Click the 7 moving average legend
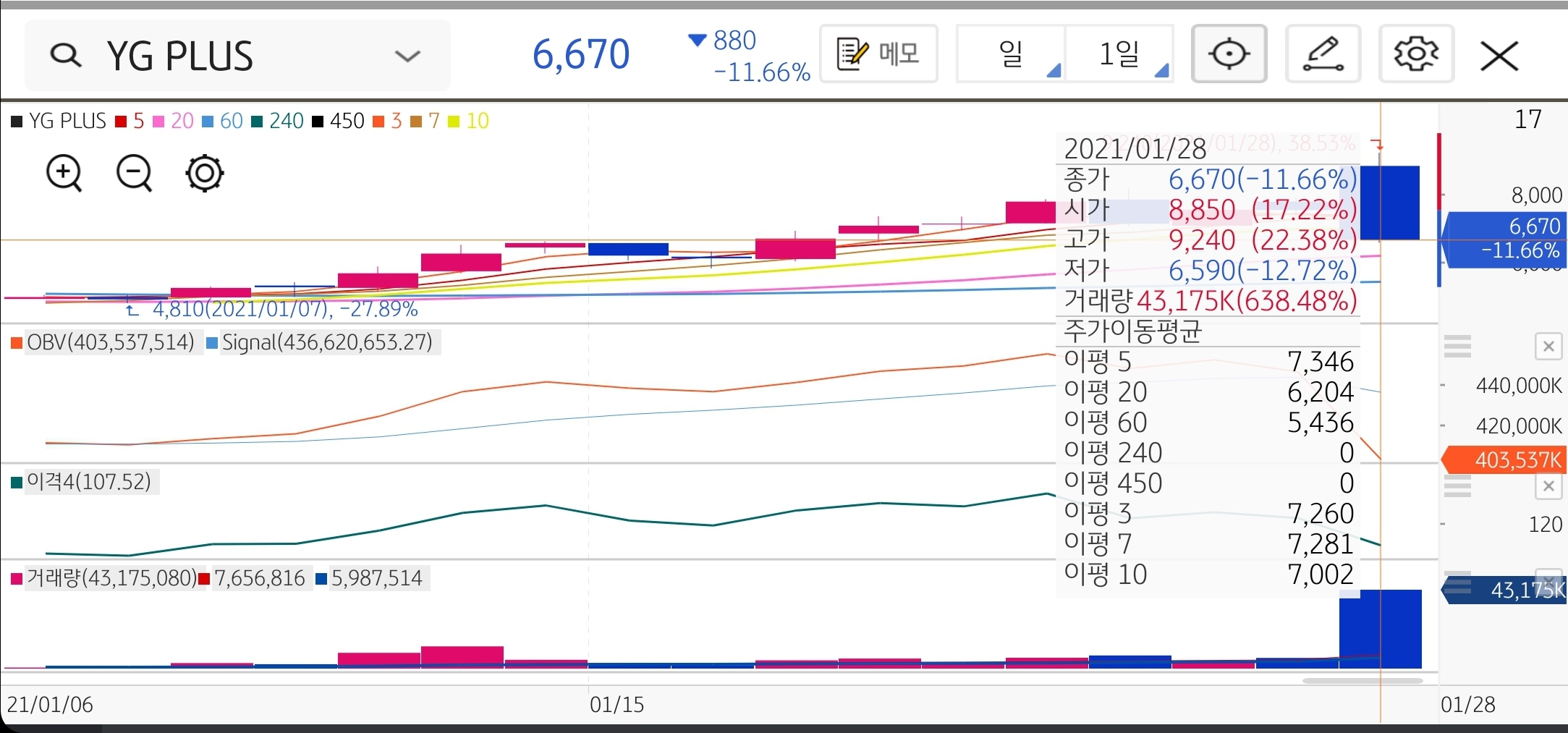The image size is (1568, 733). (425, 121)
